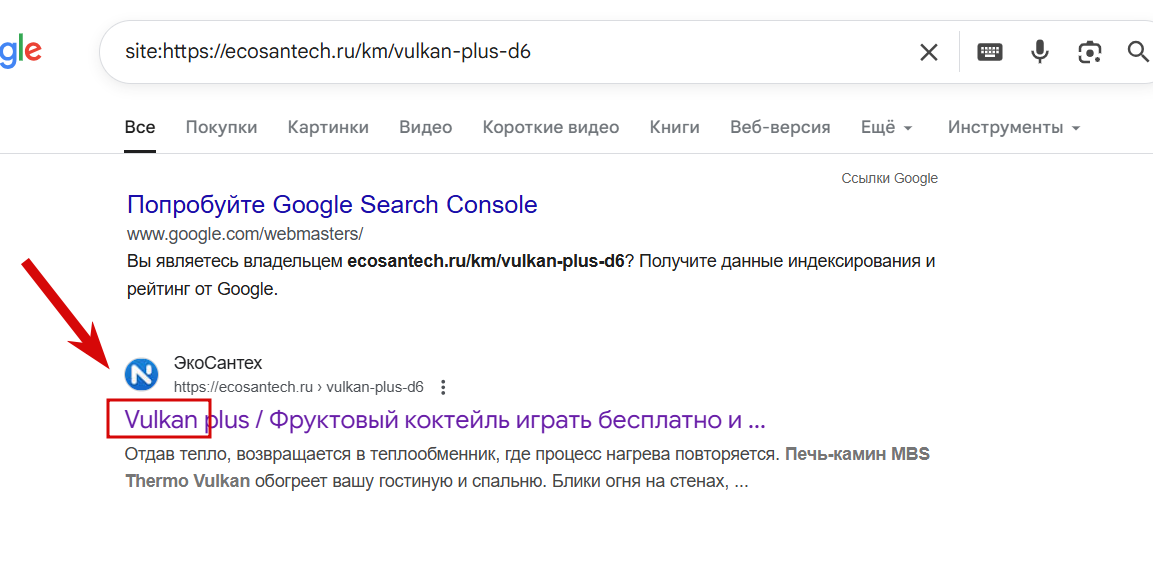Open Попробуйте Google Search Console link

click(332, 204)
